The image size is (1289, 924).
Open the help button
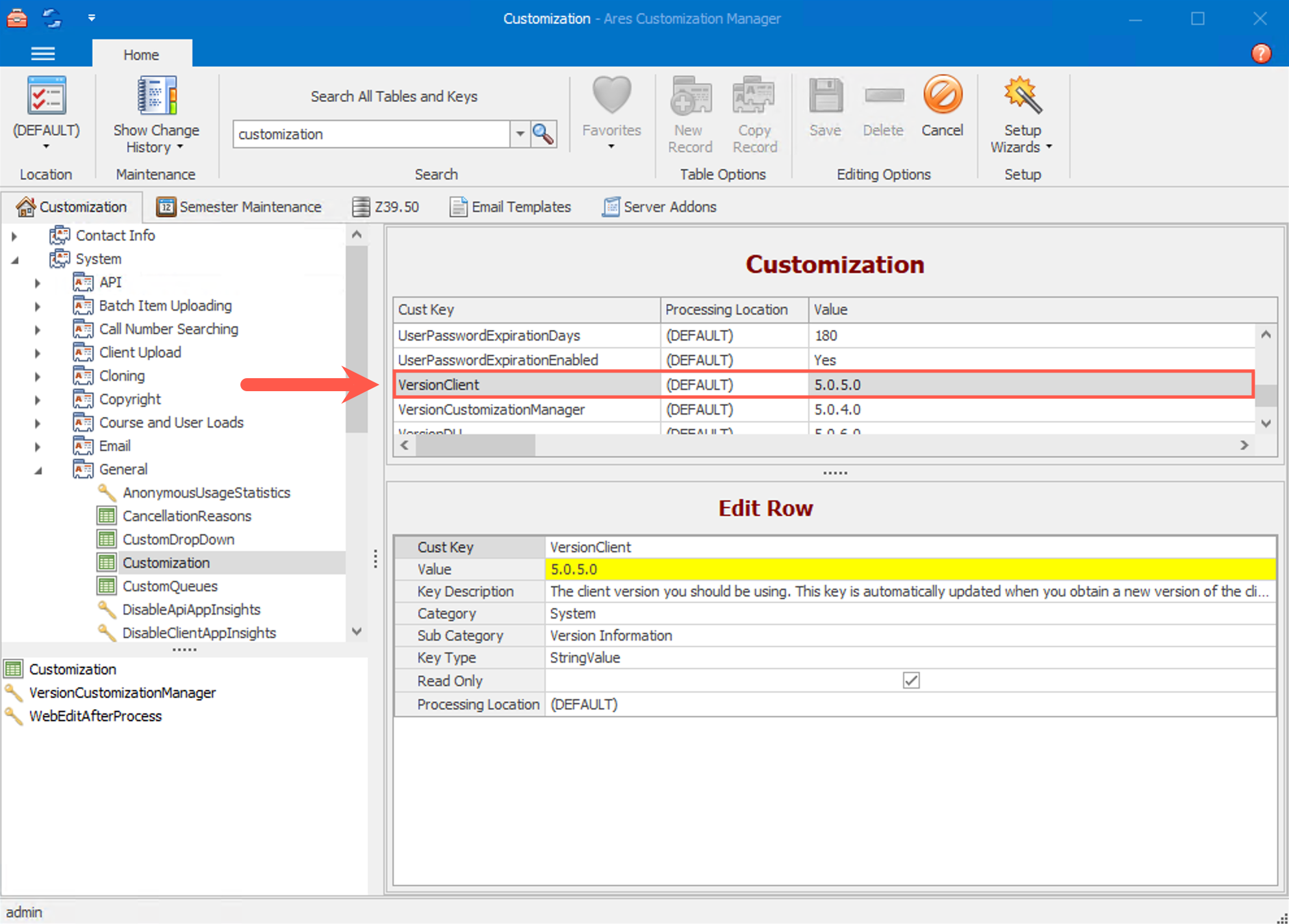coord(1262,53)
